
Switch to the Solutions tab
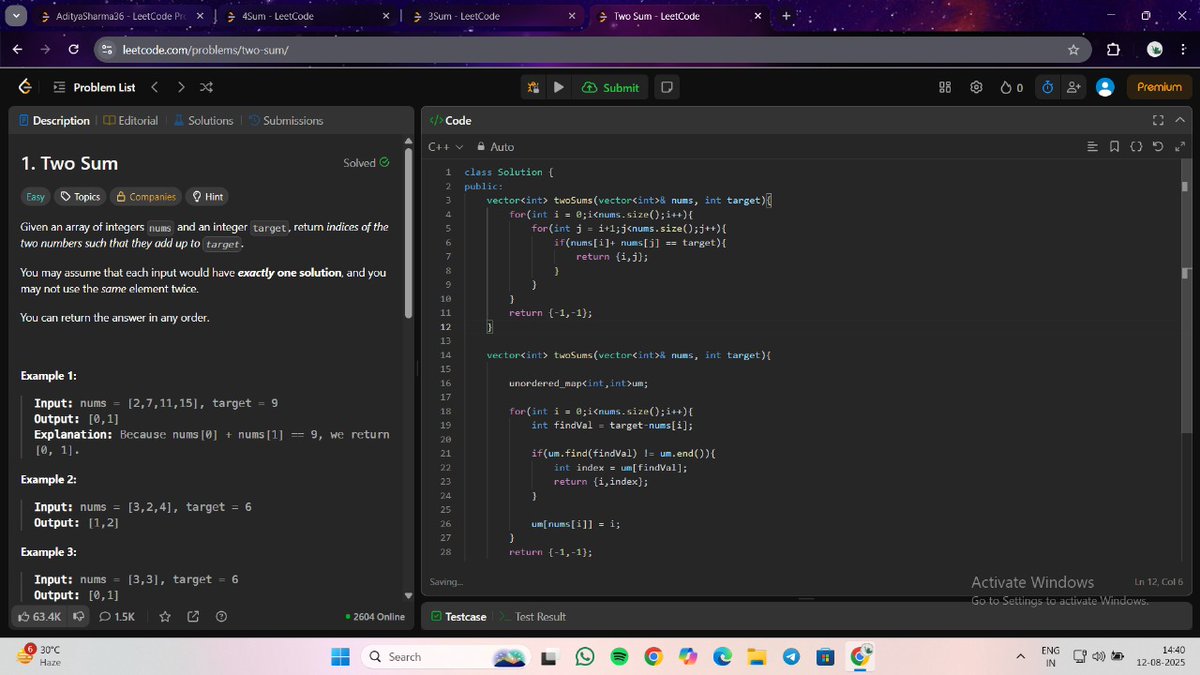pos(203,120)
